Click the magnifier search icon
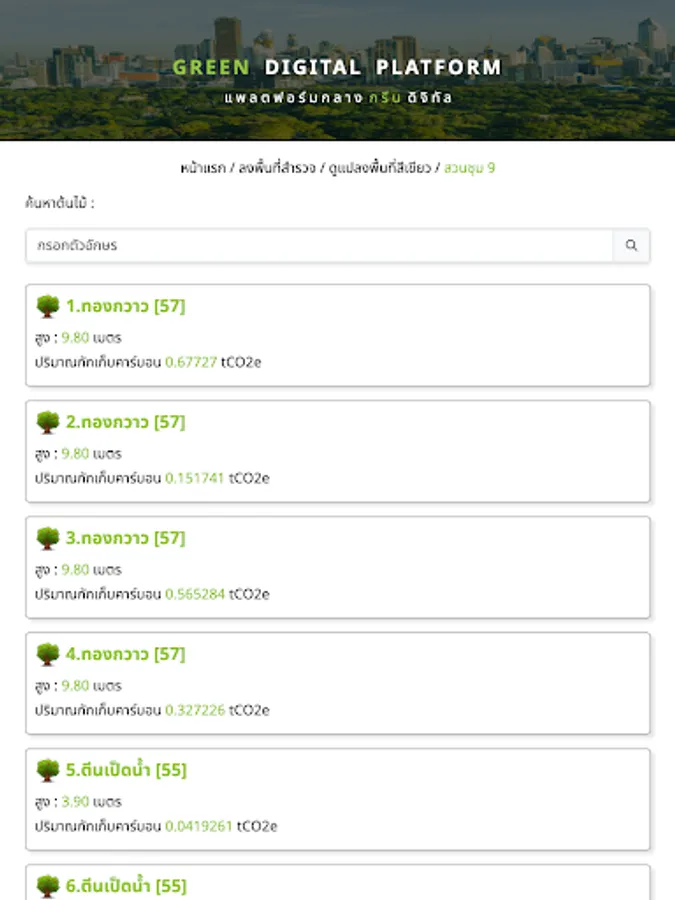This screenshot has height=900, width=675. pyautogui.click(x=631, y=245)
